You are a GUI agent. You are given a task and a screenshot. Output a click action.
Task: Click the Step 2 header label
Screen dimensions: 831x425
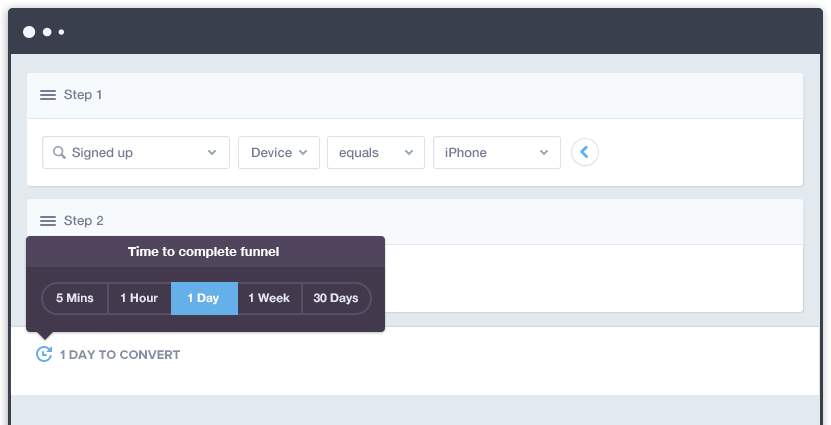point(83,221)
